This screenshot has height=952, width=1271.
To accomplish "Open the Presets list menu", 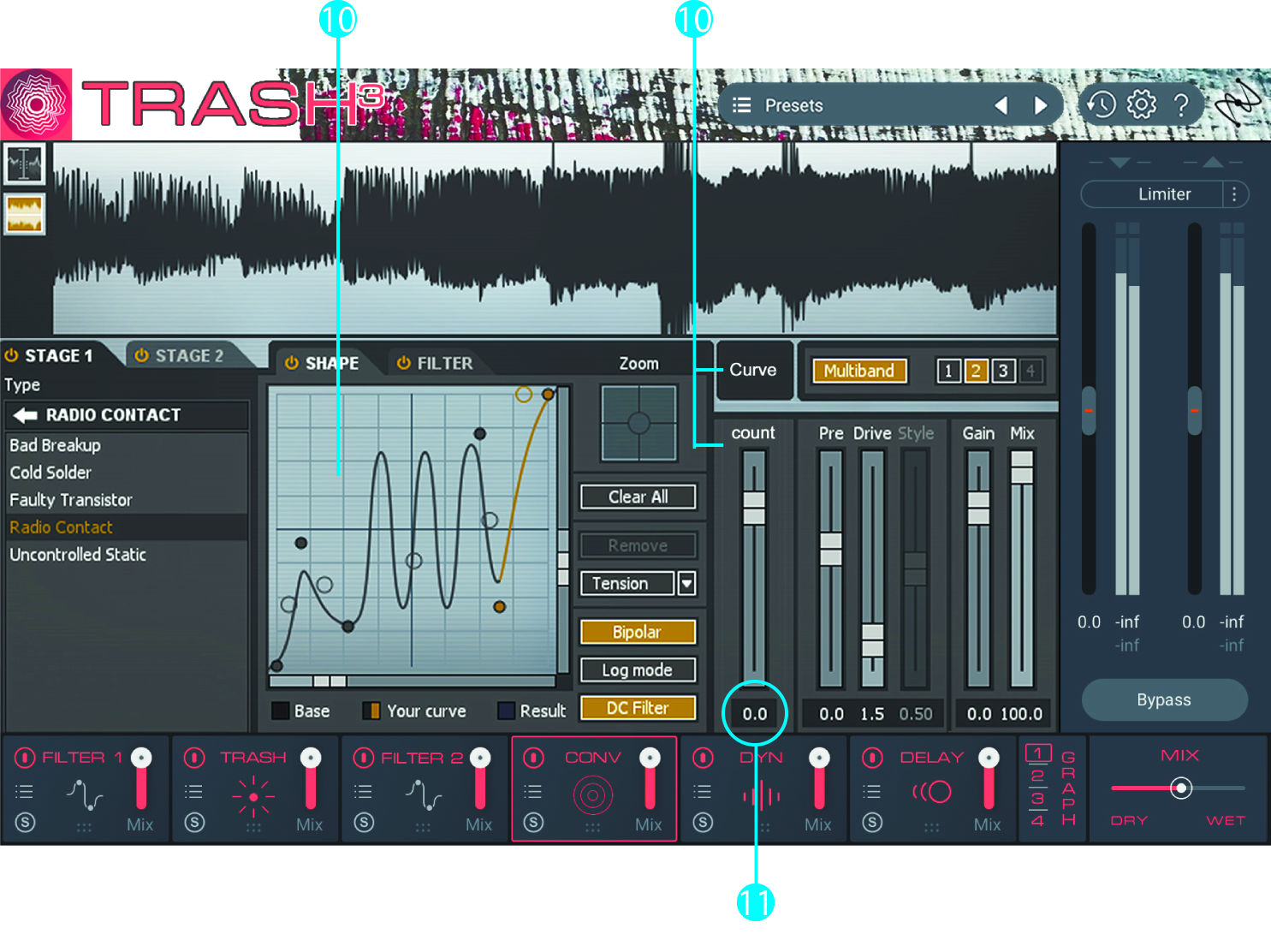I will pos(742,105).
